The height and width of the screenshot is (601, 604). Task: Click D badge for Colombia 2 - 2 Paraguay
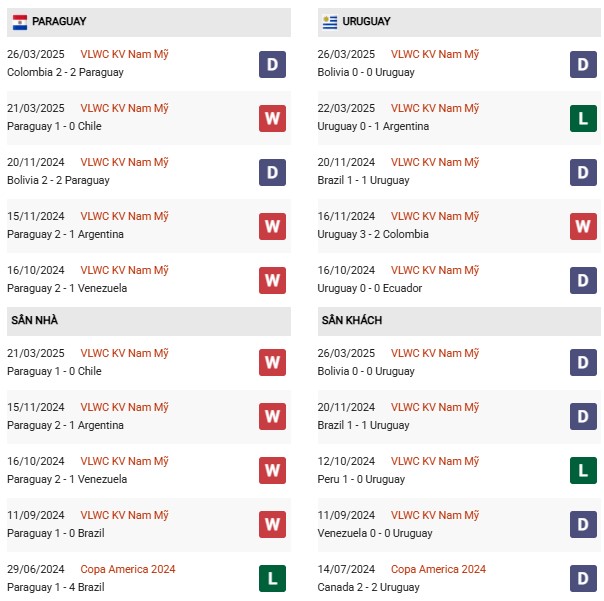point(272,64)
